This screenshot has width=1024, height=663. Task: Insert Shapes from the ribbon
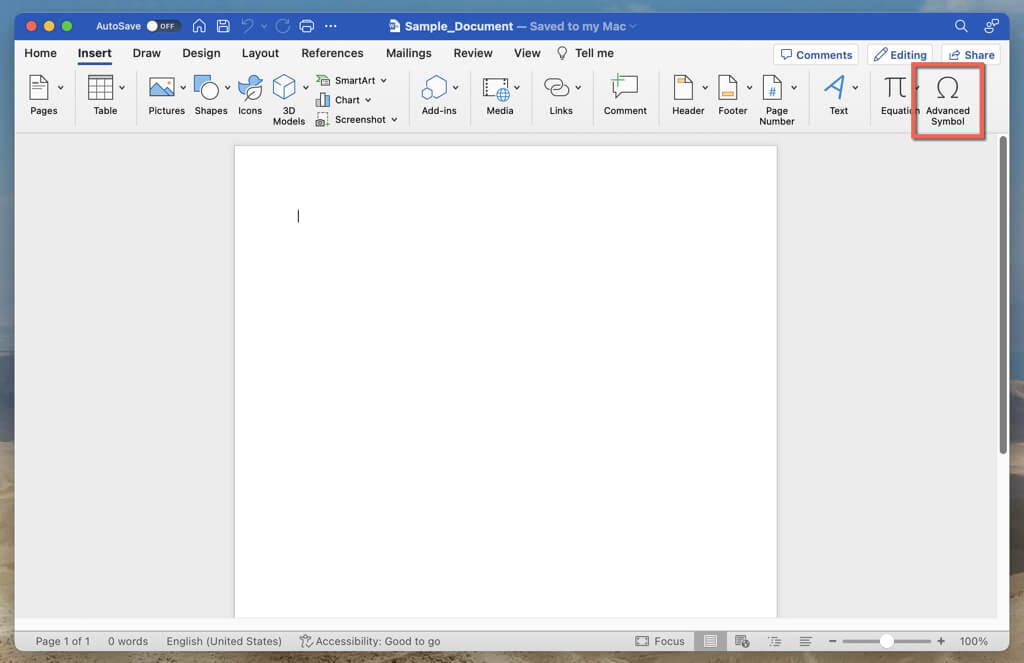click(210, 95)
